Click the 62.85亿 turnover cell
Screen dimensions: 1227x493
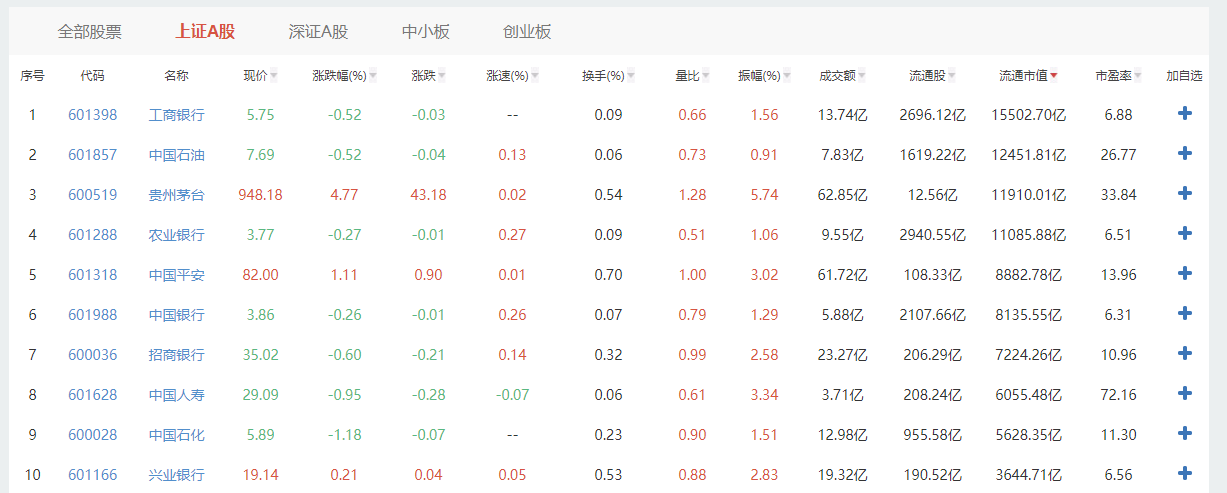(x=842, y=195)
